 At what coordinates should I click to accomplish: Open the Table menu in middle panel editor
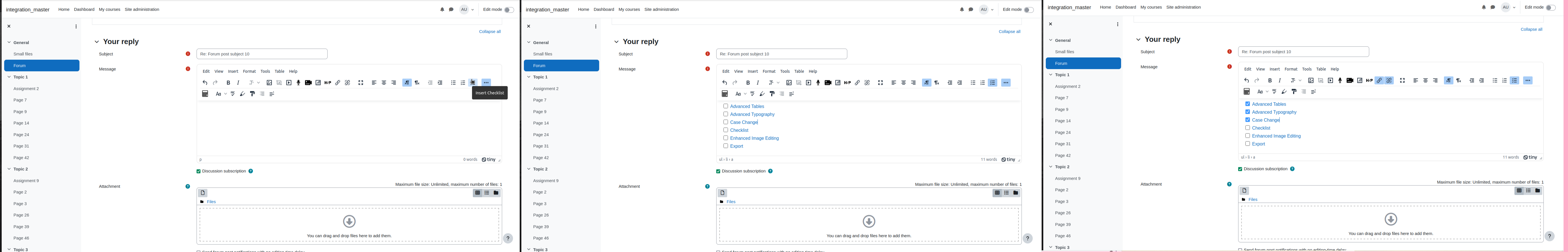(x=799, y=71)
